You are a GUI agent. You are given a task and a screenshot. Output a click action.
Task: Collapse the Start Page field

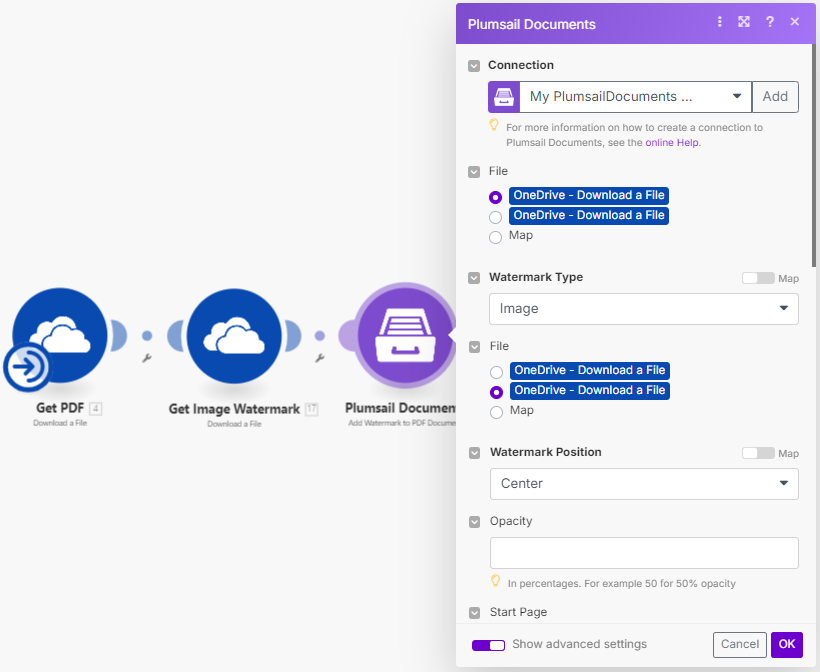coord(474,613)
